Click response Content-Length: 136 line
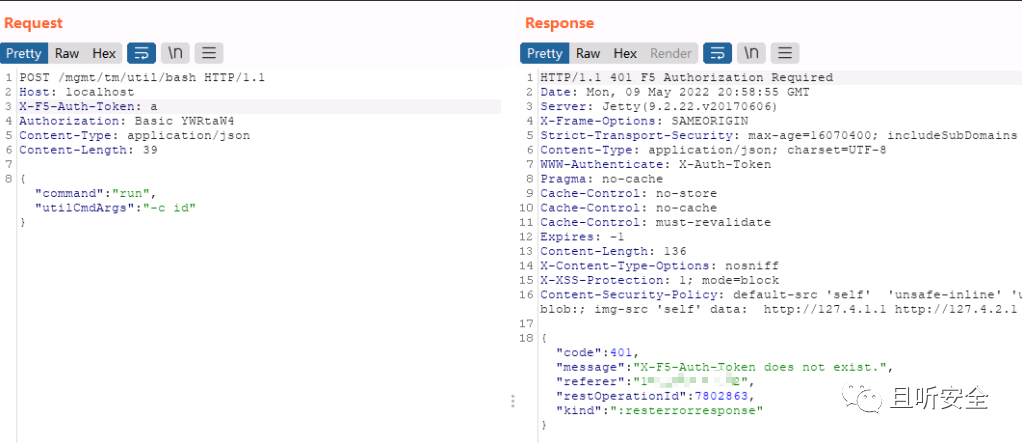Screen dimensions: 1022x443 point(613,251)
